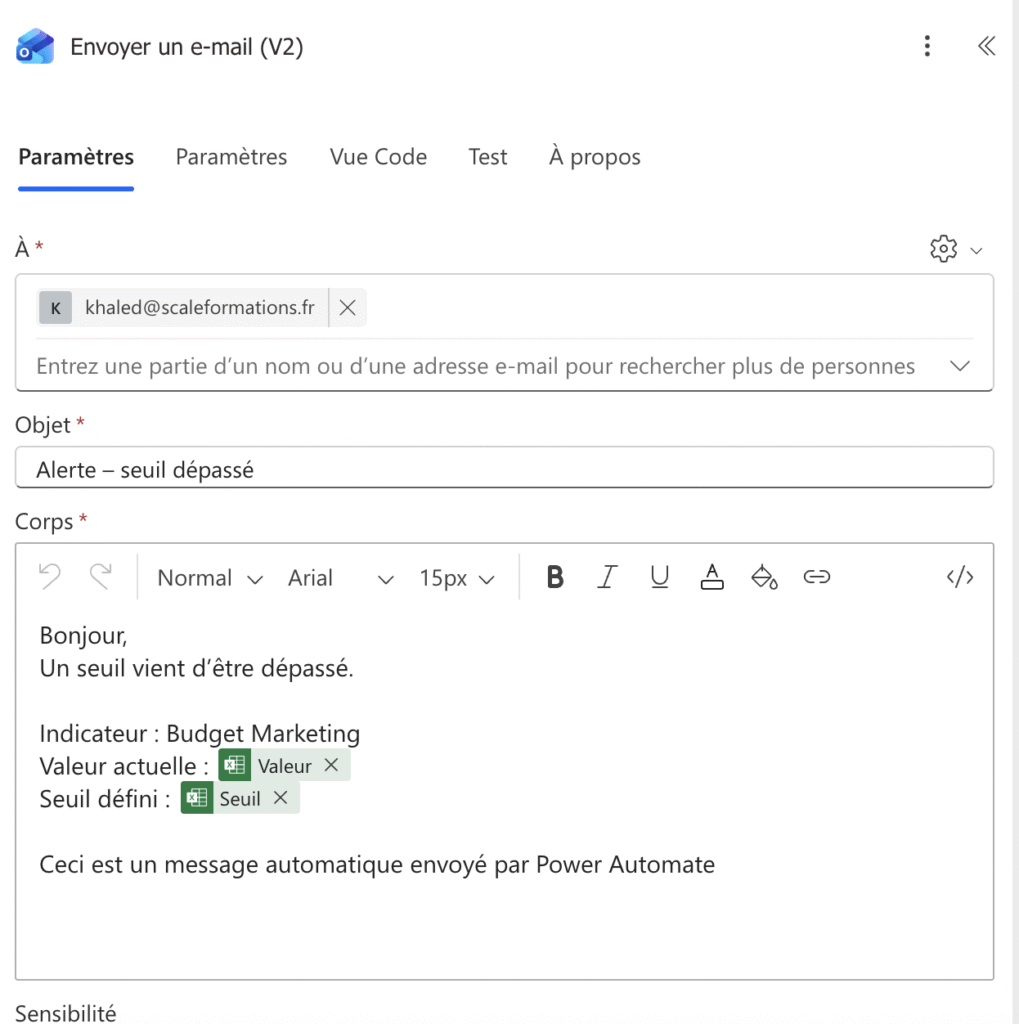Toggle the HTML code view button
Screen dimensions: 1019x1024
coord(959,577)
